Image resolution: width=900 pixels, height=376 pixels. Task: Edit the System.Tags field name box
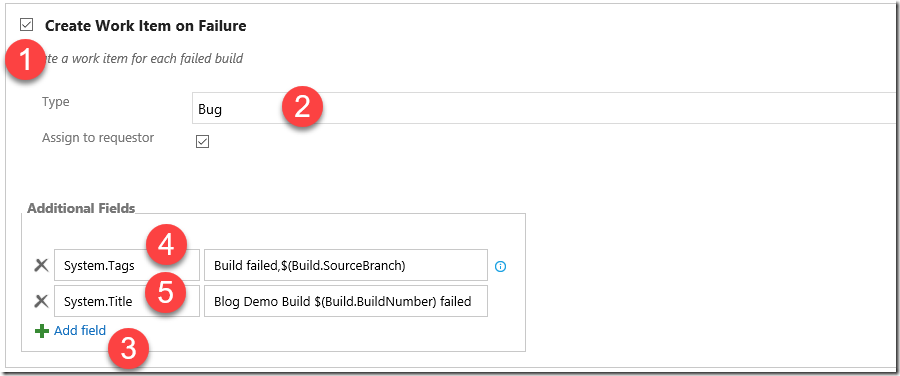pyautogui.click(x=127, y=265)
